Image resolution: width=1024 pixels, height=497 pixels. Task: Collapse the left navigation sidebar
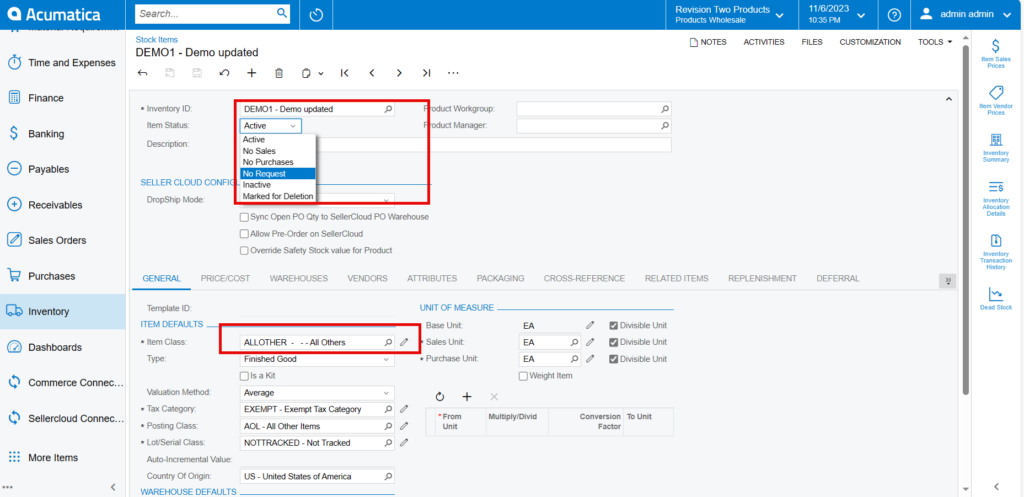click(112, 487)
